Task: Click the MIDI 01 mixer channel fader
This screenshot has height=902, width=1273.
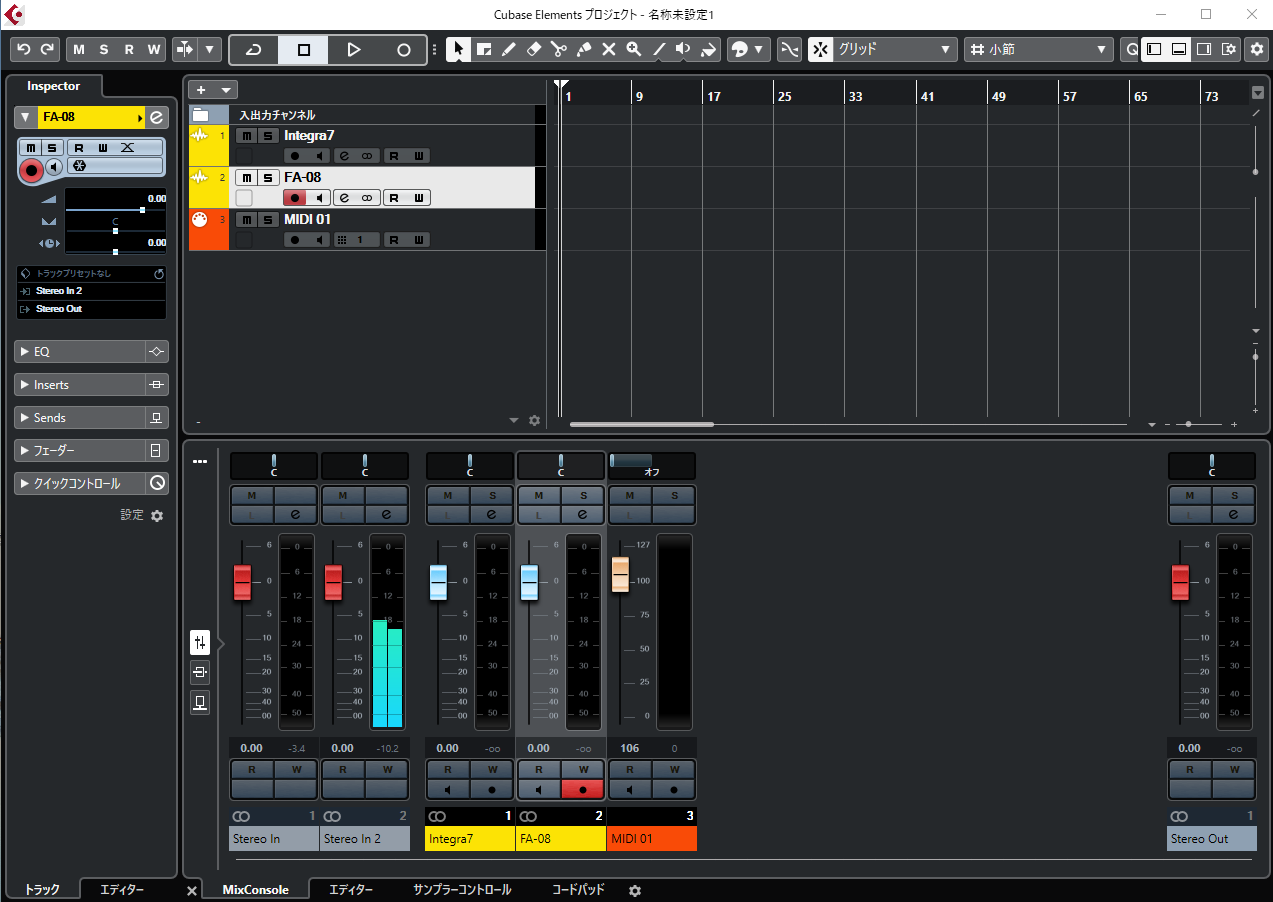Action: point(620,575)
